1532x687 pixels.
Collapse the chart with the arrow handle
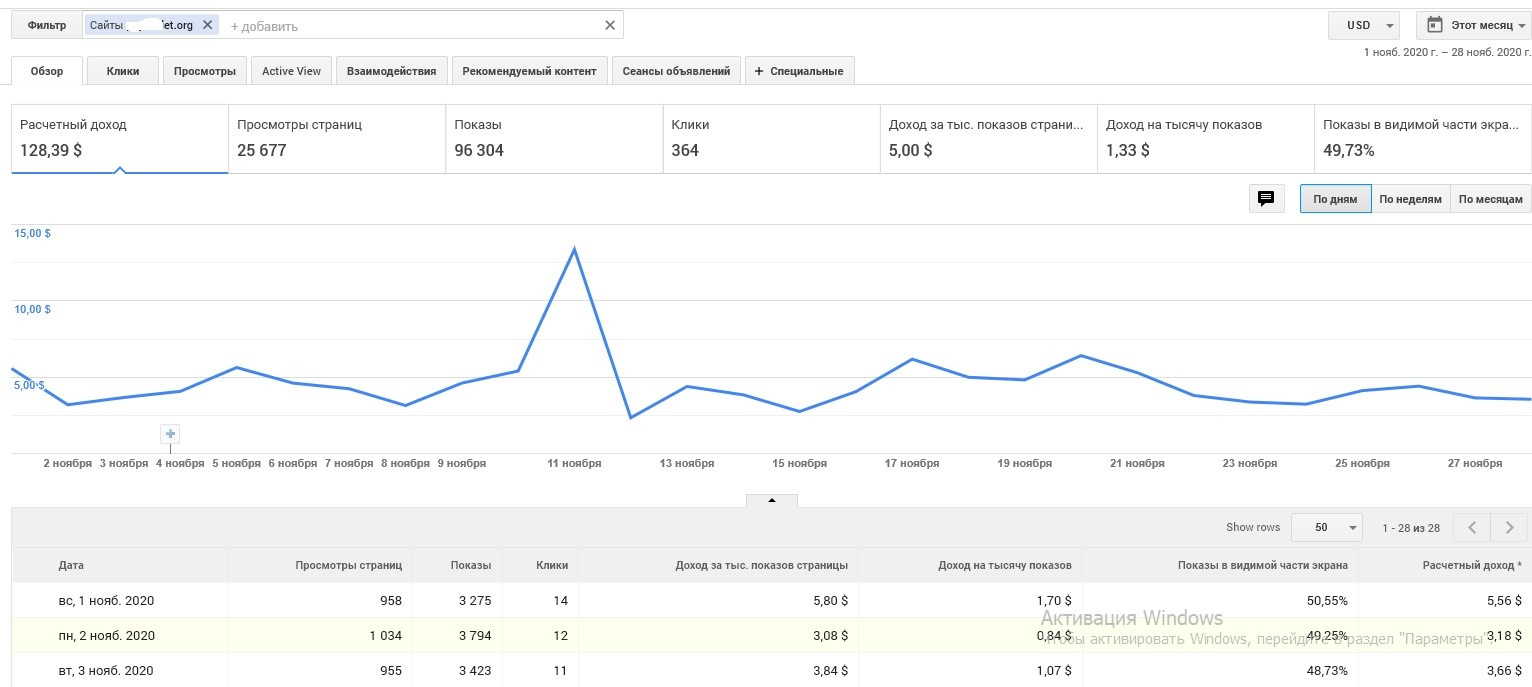pyautogui.click(x=772, y=500)
